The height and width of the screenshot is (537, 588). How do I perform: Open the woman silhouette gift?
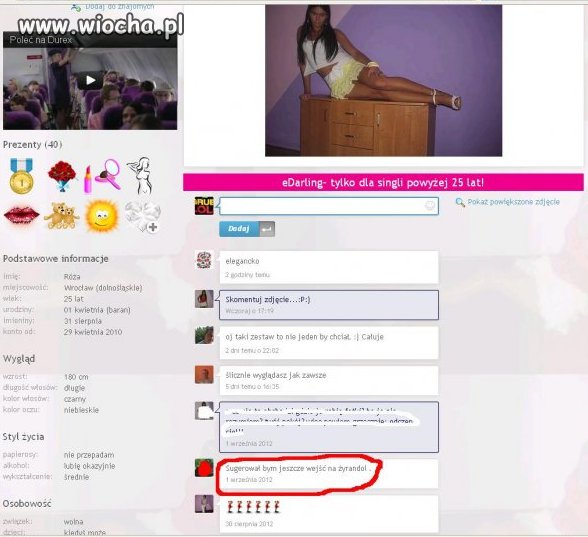tap(141, 176)
